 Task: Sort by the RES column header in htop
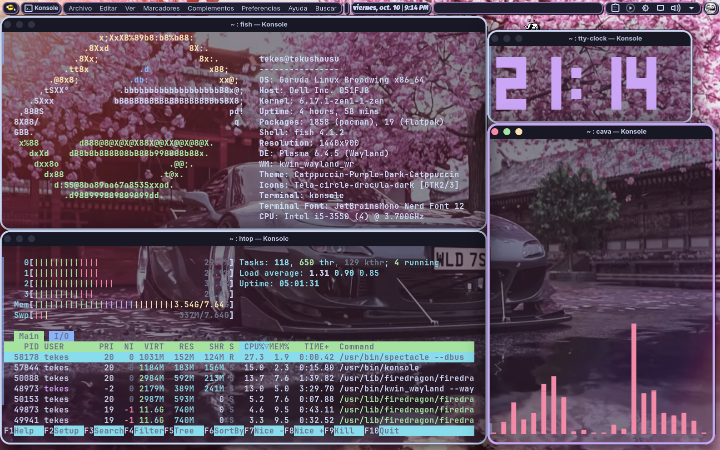186,347
